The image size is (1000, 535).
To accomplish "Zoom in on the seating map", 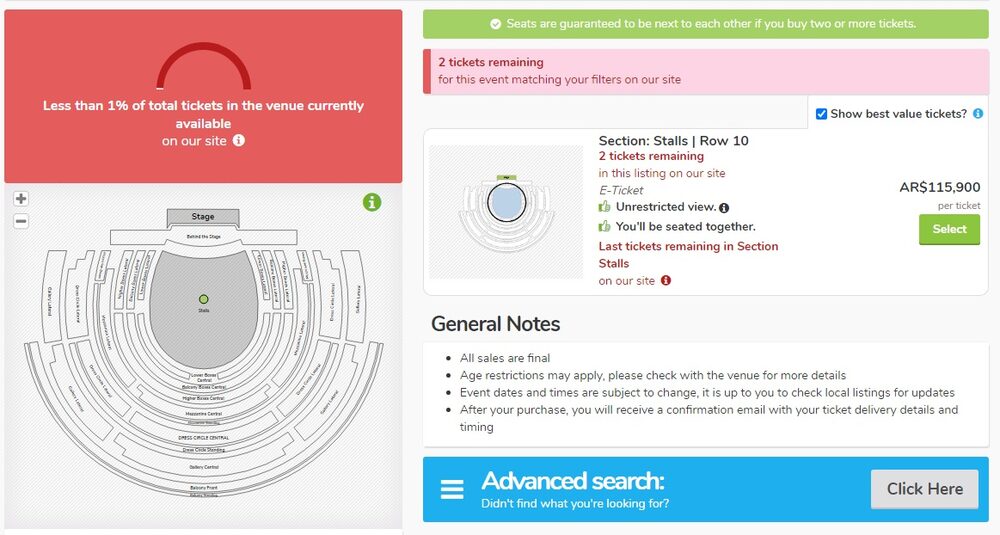I will tap(21, 199).
